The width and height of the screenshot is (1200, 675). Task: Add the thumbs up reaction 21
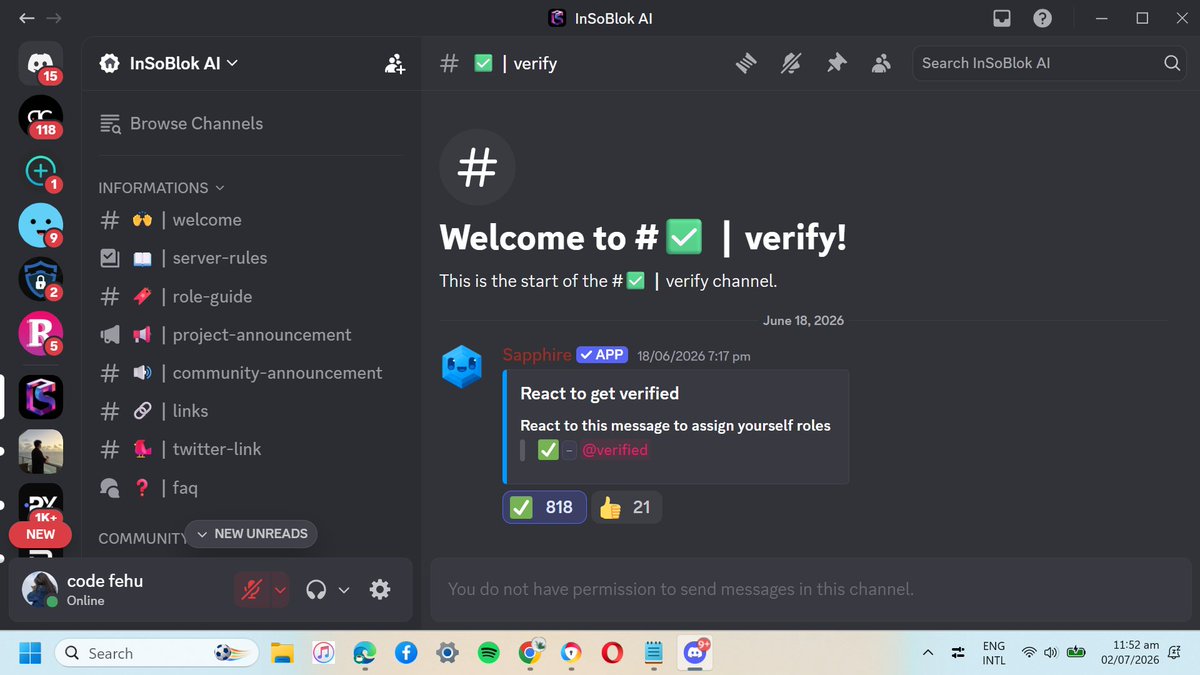click(x=626, y=508)
